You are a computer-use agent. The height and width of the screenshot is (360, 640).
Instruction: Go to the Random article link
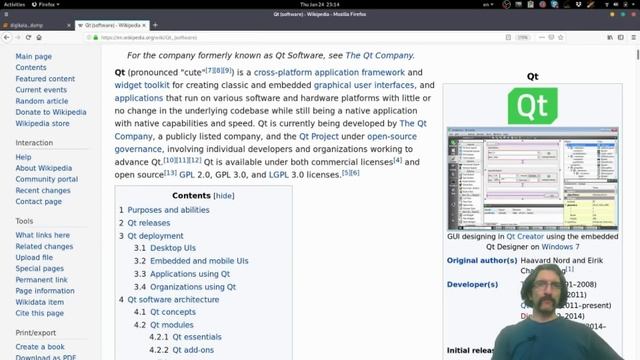pyautogui.click(x=42, y=101)
